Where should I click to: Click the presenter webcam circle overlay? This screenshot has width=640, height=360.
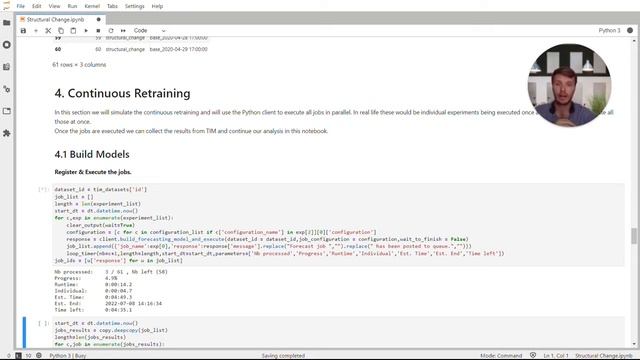[569, 85]
